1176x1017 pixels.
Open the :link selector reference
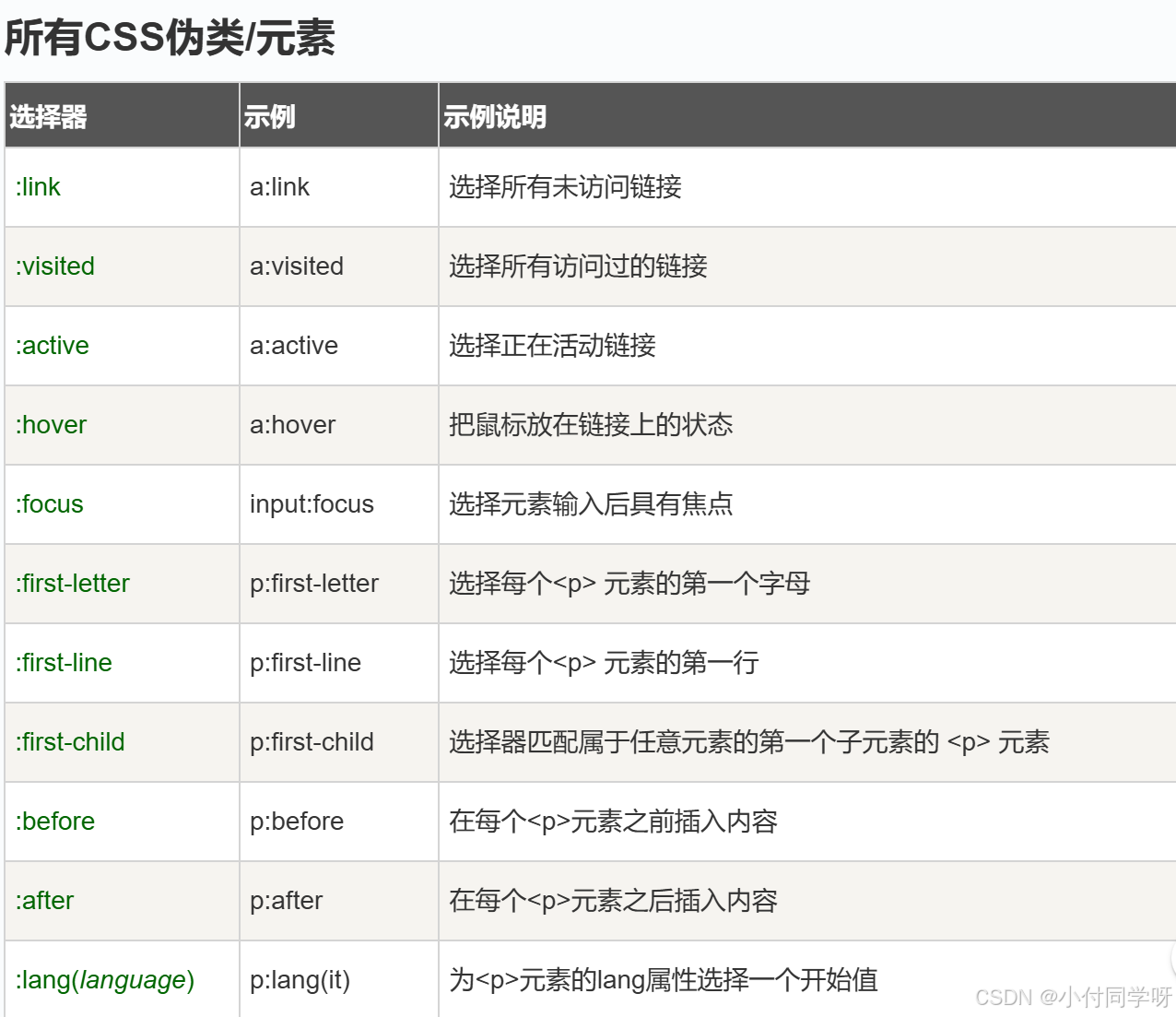click(x=38, y=187)
